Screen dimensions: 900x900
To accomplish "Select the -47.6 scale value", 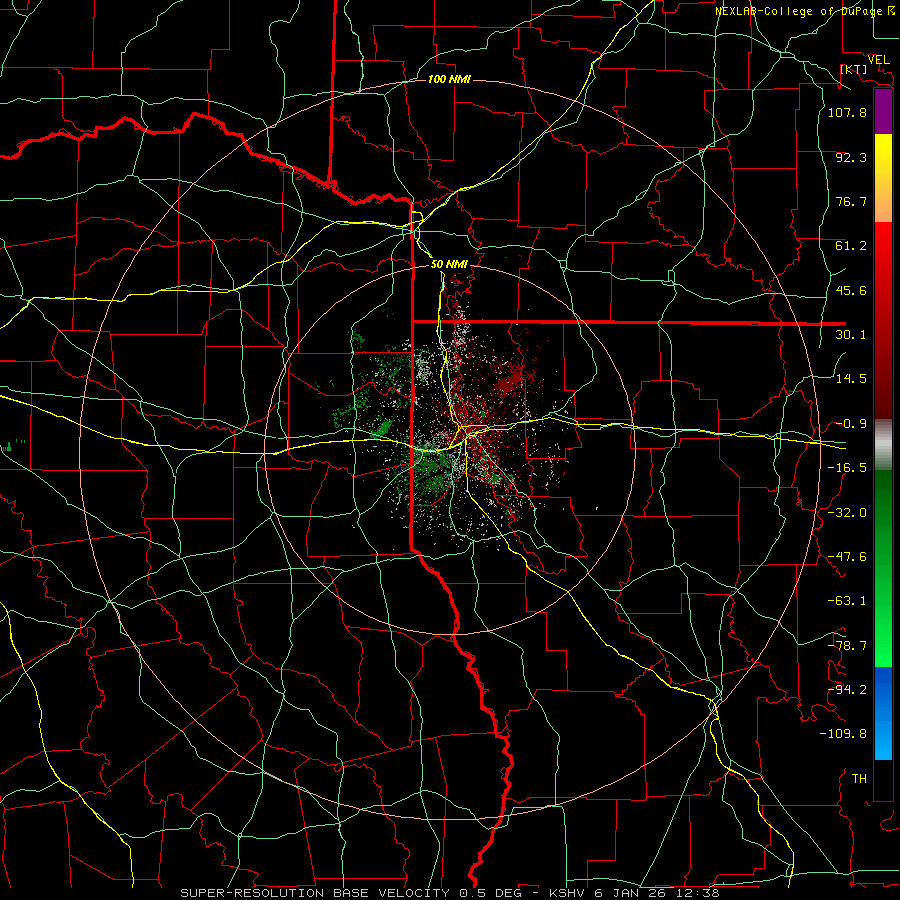I will point(847,557).
